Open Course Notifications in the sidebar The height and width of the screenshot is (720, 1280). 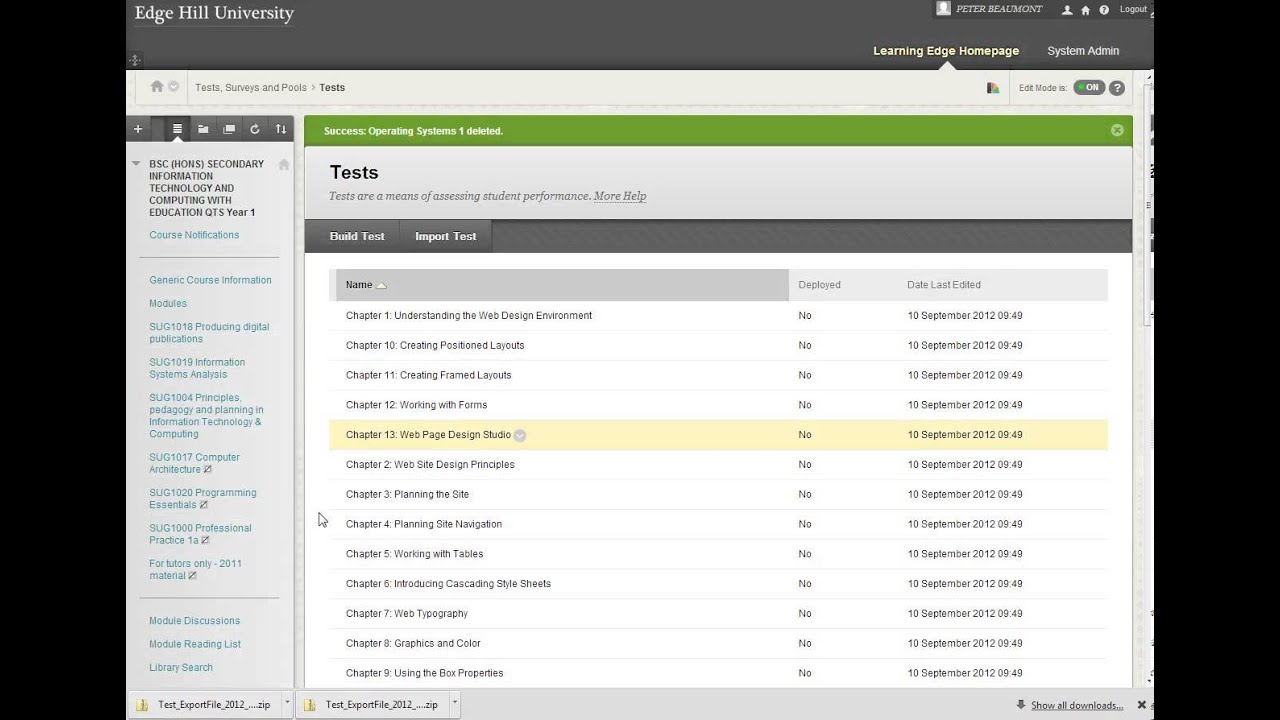click(x=194, y=235)
